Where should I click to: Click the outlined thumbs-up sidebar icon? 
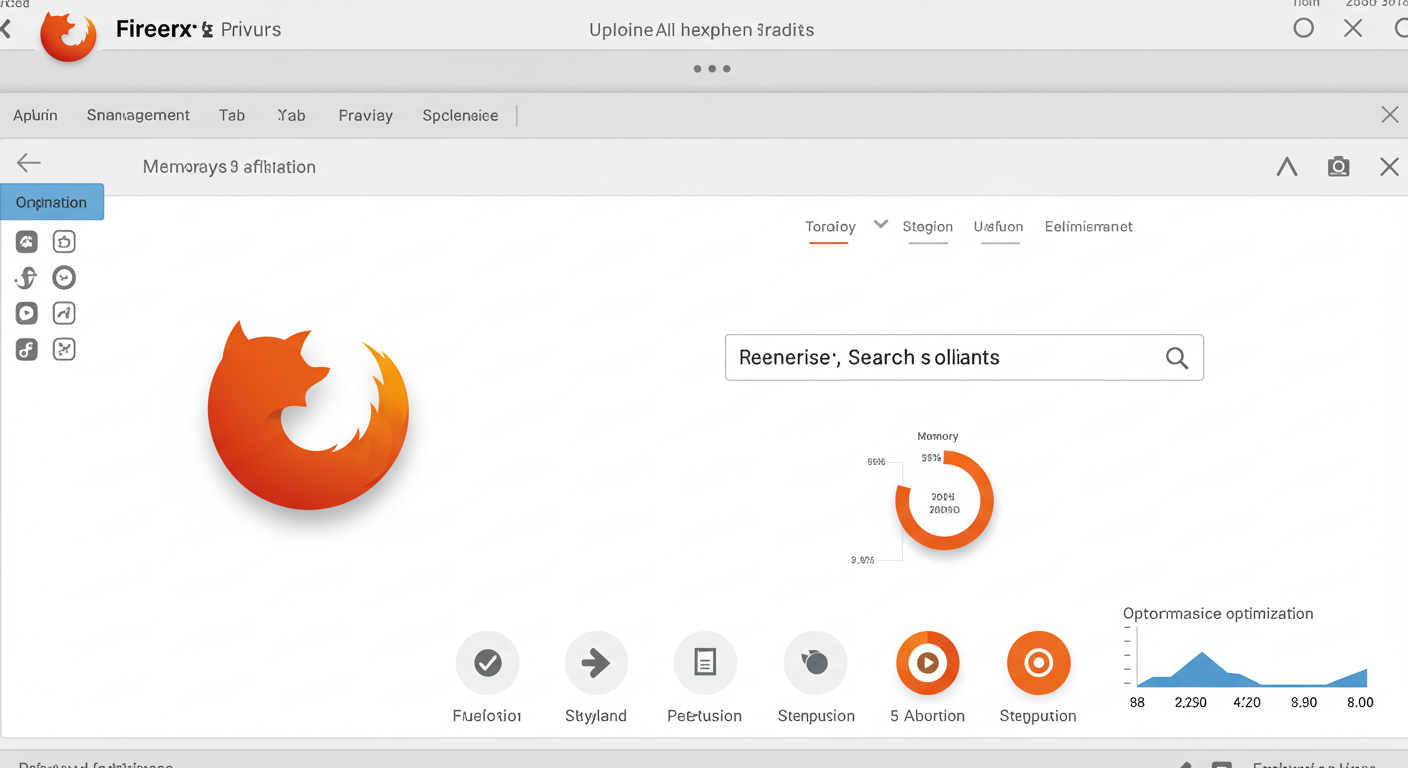pyautogui.click(x=64, y=241)
